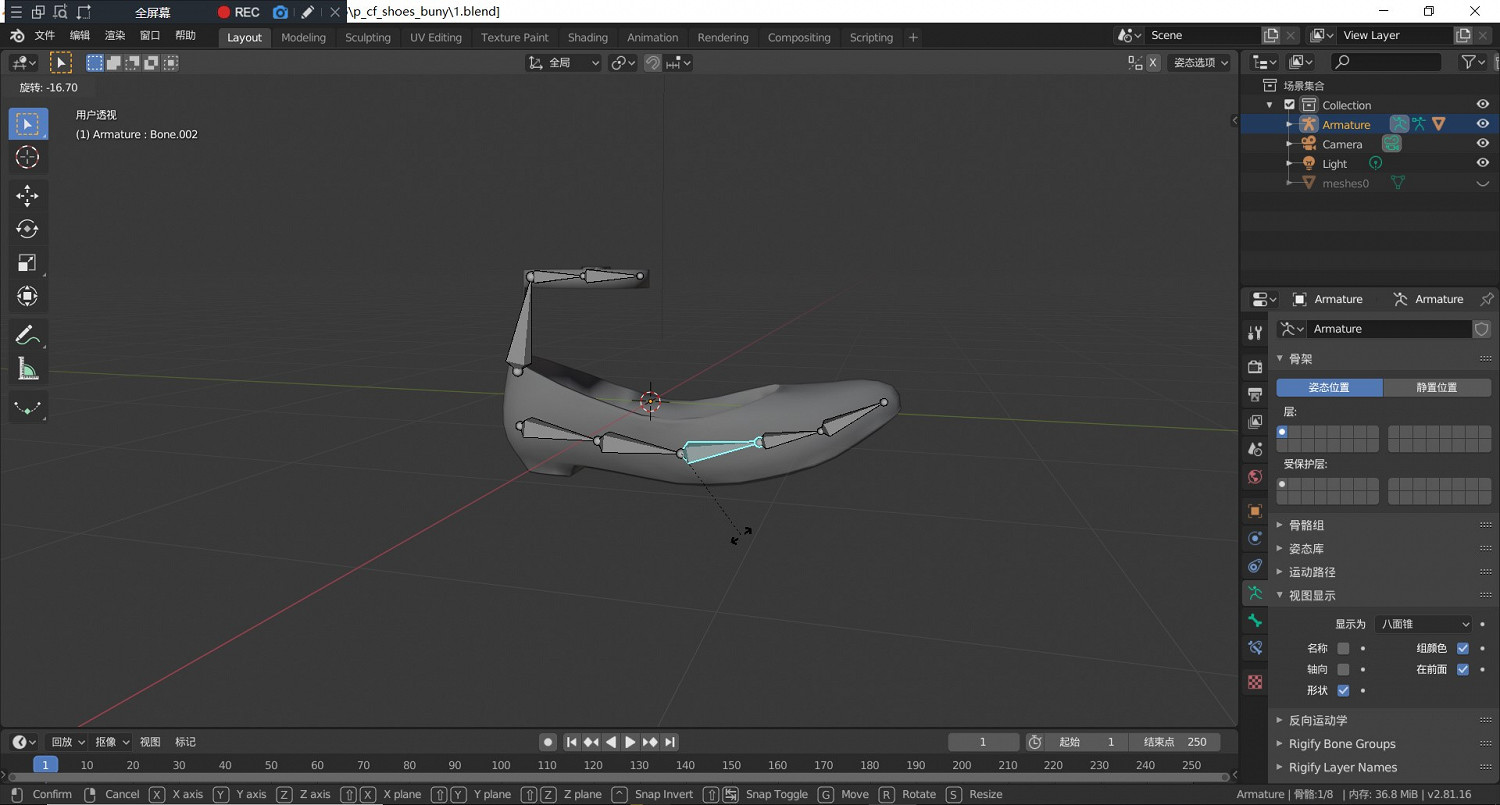Screen dimensions: 1500x805
Task: Expand the Rigify Bone Groups panel
Action: point(1341,744)
